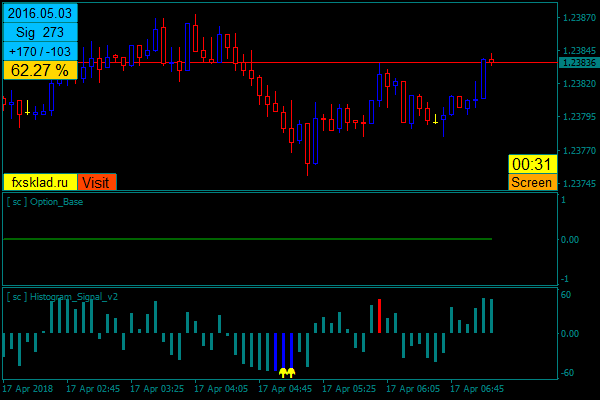600x400 pixels.
Task: Click the 17 Apr 04:45 time label
Action: point(285,389)
